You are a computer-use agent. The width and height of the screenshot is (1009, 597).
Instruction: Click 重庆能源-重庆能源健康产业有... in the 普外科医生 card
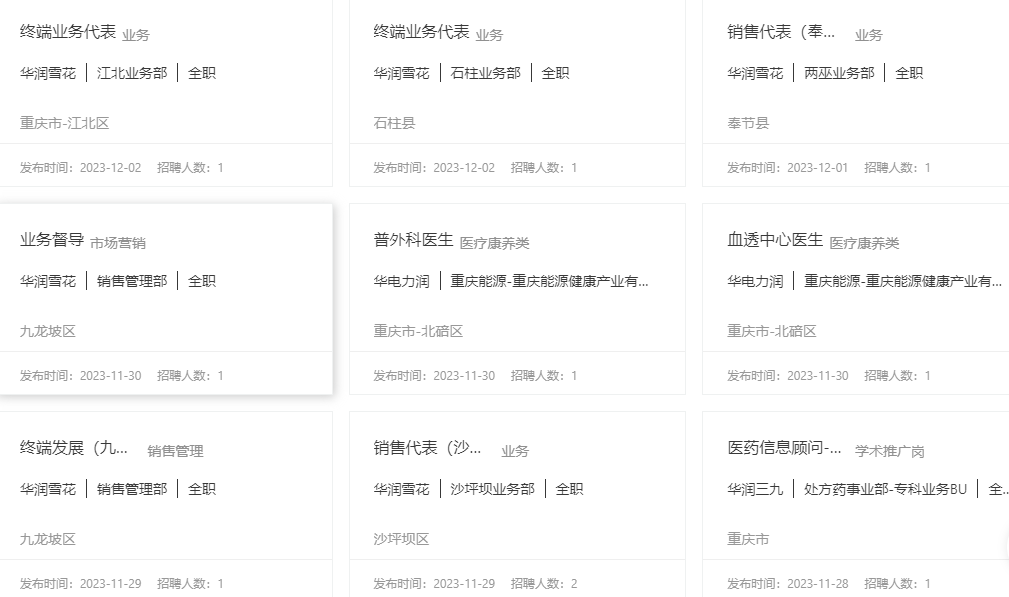550,281
